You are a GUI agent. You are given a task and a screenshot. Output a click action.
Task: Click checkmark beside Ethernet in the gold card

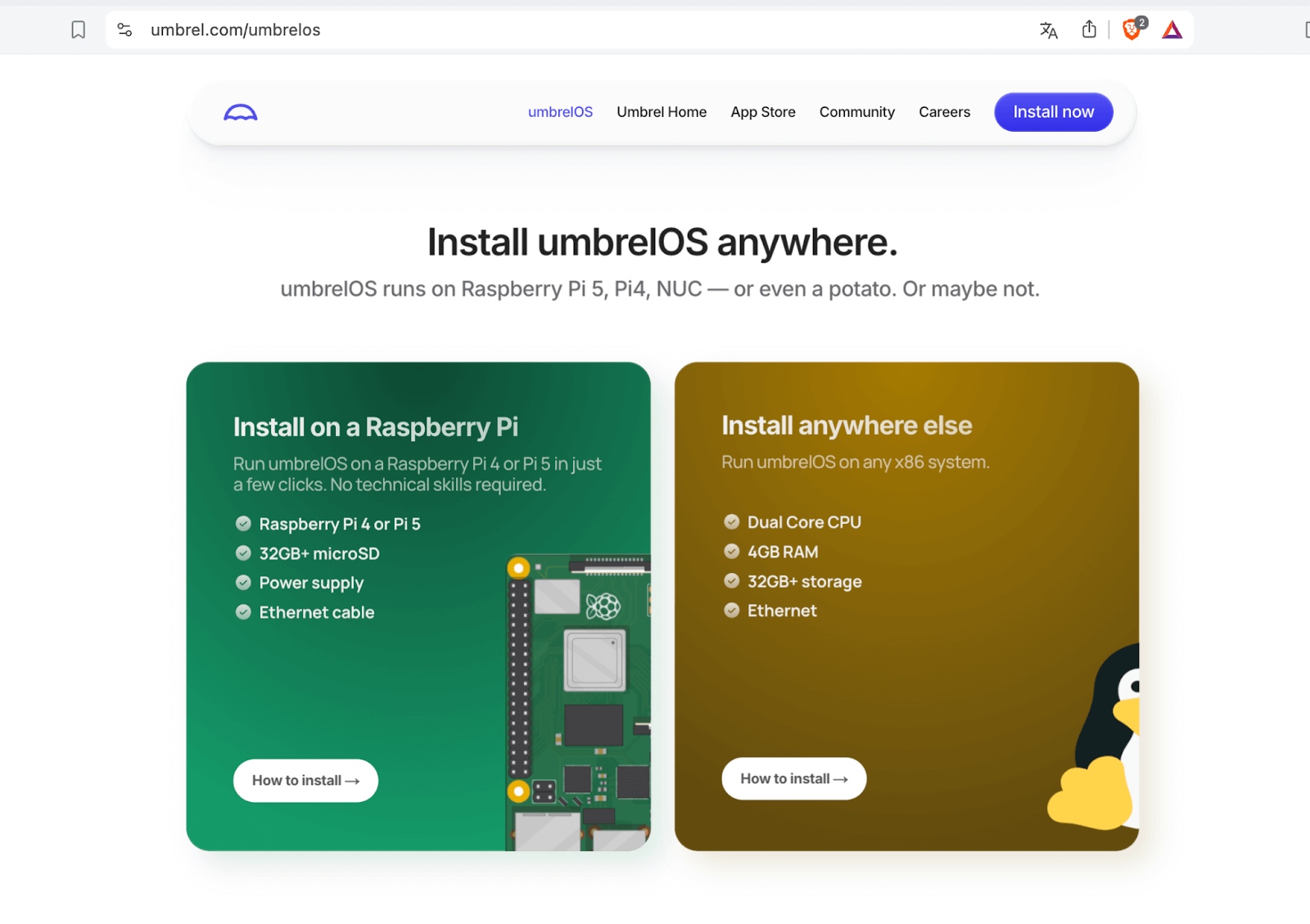[732, 611]
